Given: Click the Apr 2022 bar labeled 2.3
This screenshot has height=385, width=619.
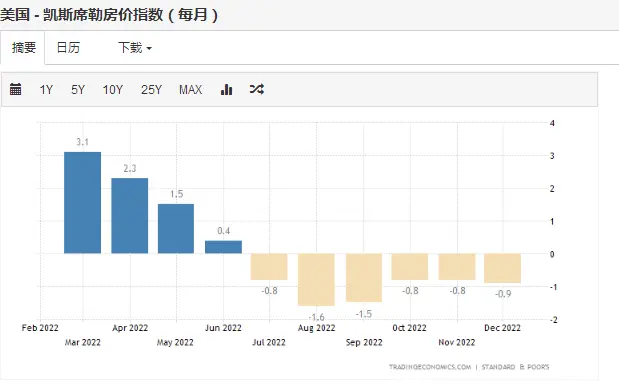Looking at the screenshot, I should (x=129, y=216).
